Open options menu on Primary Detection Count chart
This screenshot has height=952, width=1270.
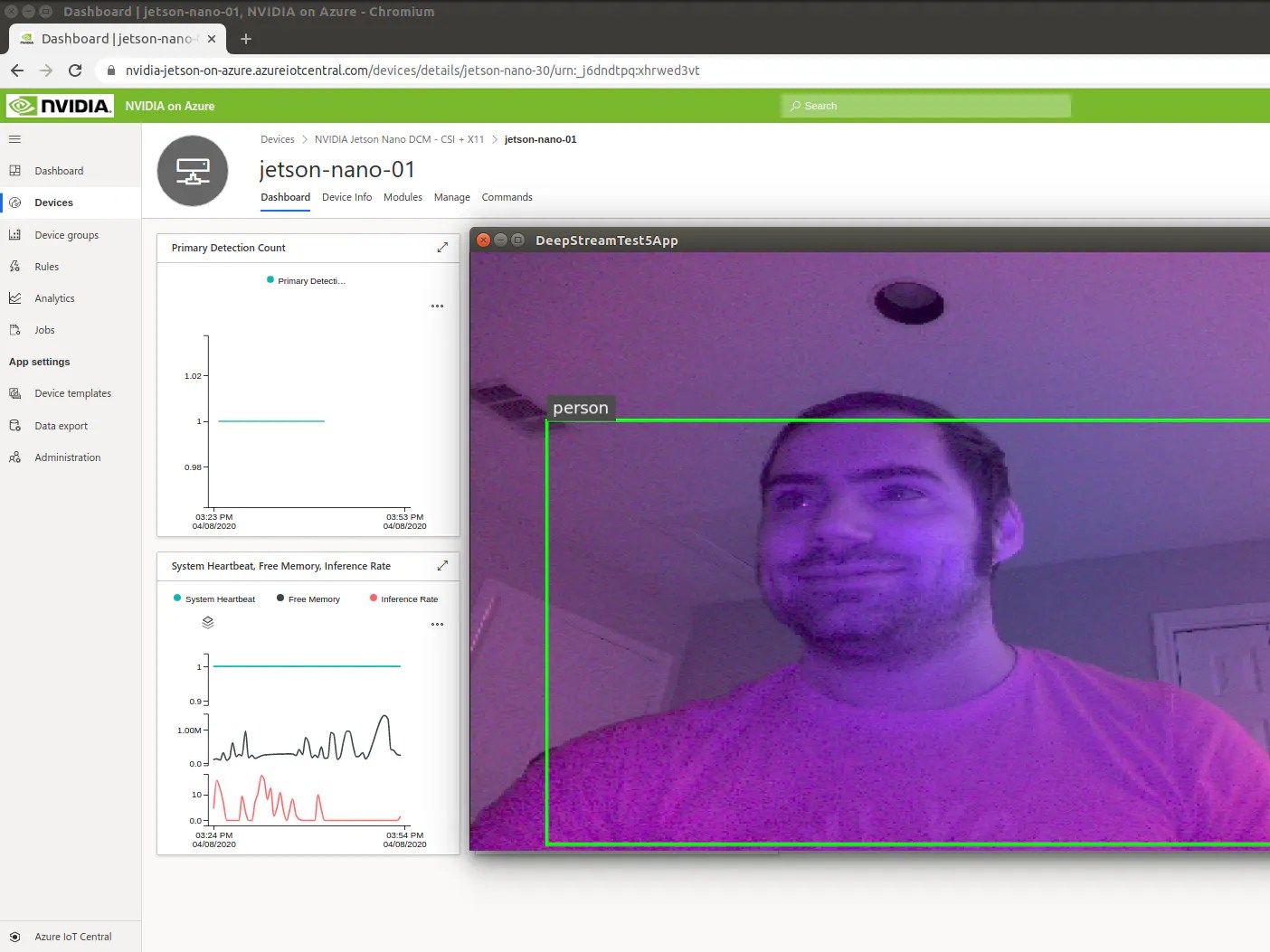(x=437, y=306)
